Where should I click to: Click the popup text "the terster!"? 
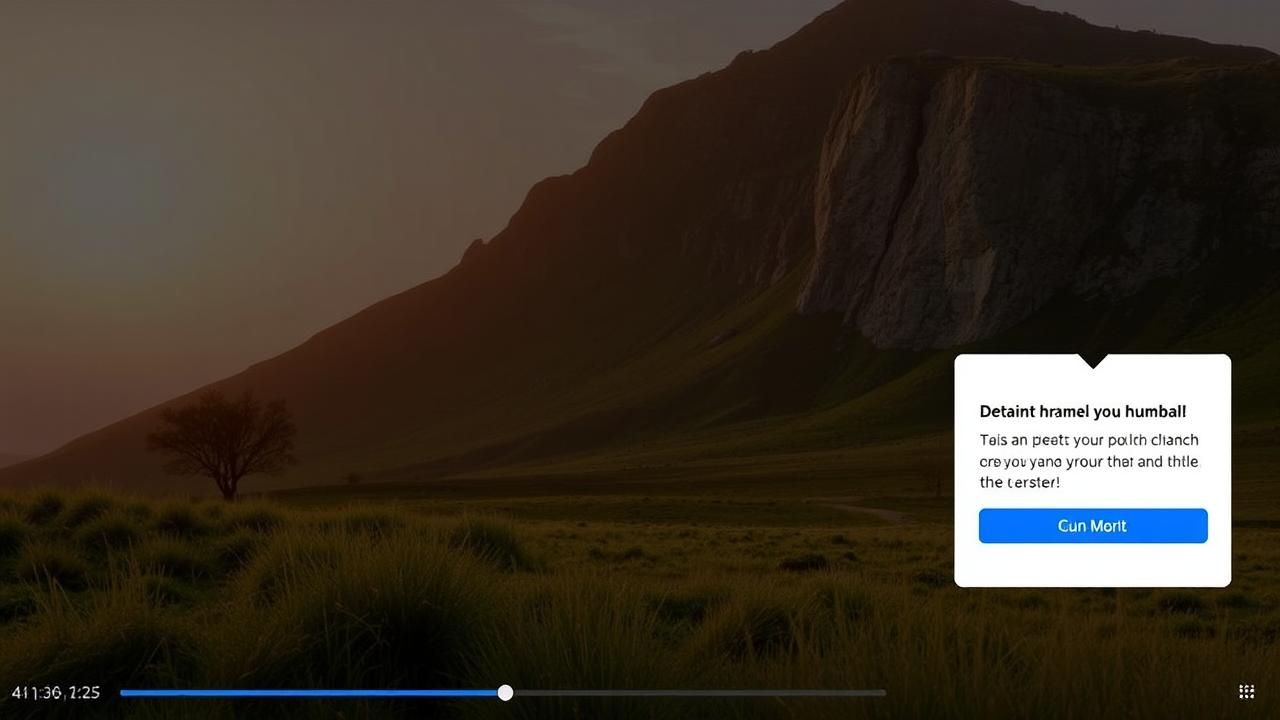click(1019, 483)
